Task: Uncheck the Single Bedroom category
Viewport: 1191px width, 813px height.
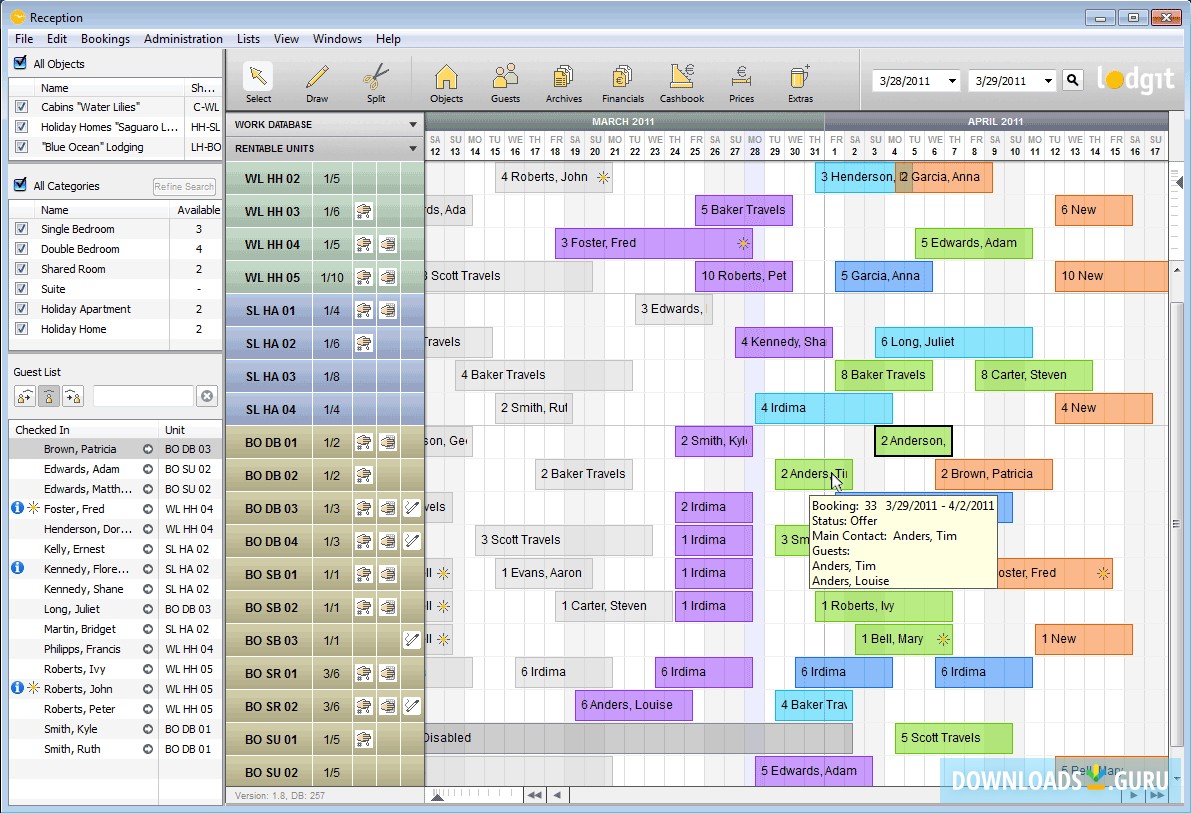Action: 22,229
